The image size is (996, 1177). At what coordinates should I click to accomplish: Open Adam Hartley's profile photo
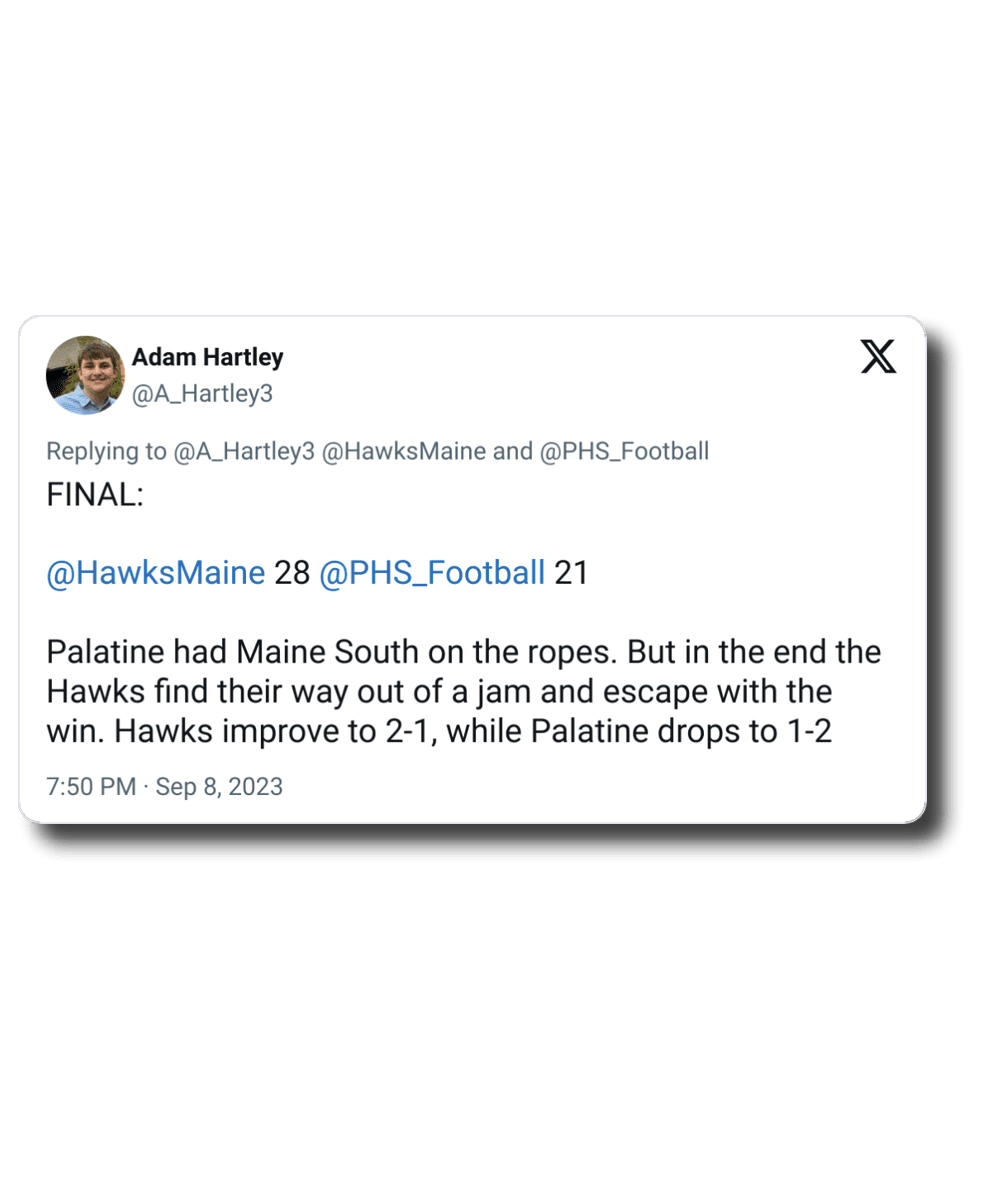[x=85, y=375]
